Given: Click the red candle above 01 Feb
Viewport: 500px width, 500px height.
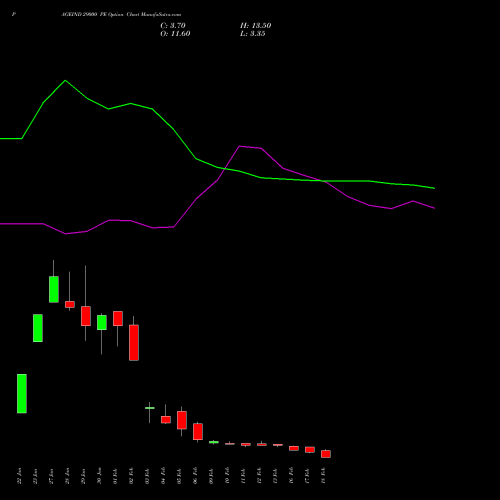Looking at the screenshot, I should tap(118, 319).
